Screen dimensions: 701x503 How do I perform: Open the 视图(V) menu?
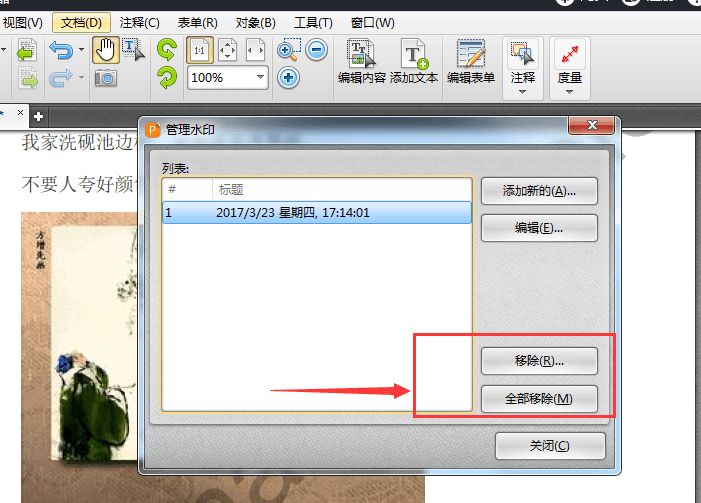(22, 23)
